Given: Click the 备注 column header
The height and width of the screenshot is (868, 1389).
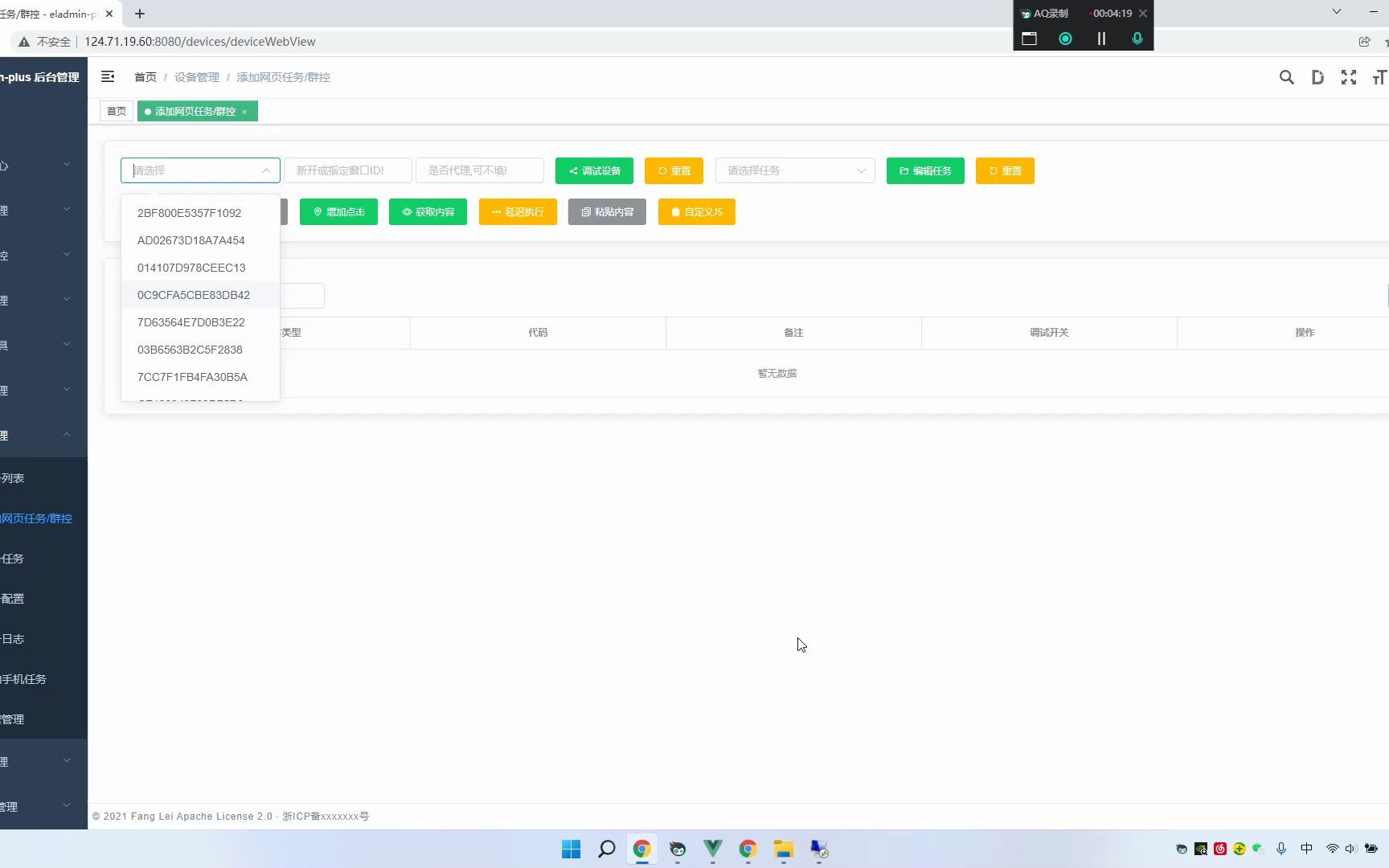Looking at the screenshot, I should point(793,333).
